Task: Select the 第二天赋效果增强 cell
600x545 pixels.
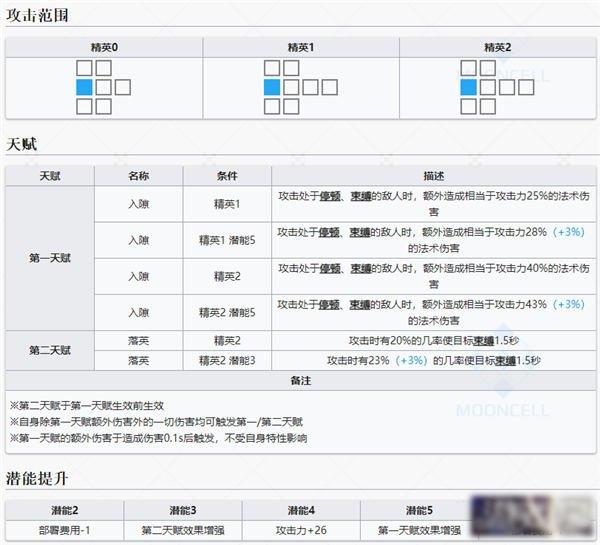Action: click(183, 530)
